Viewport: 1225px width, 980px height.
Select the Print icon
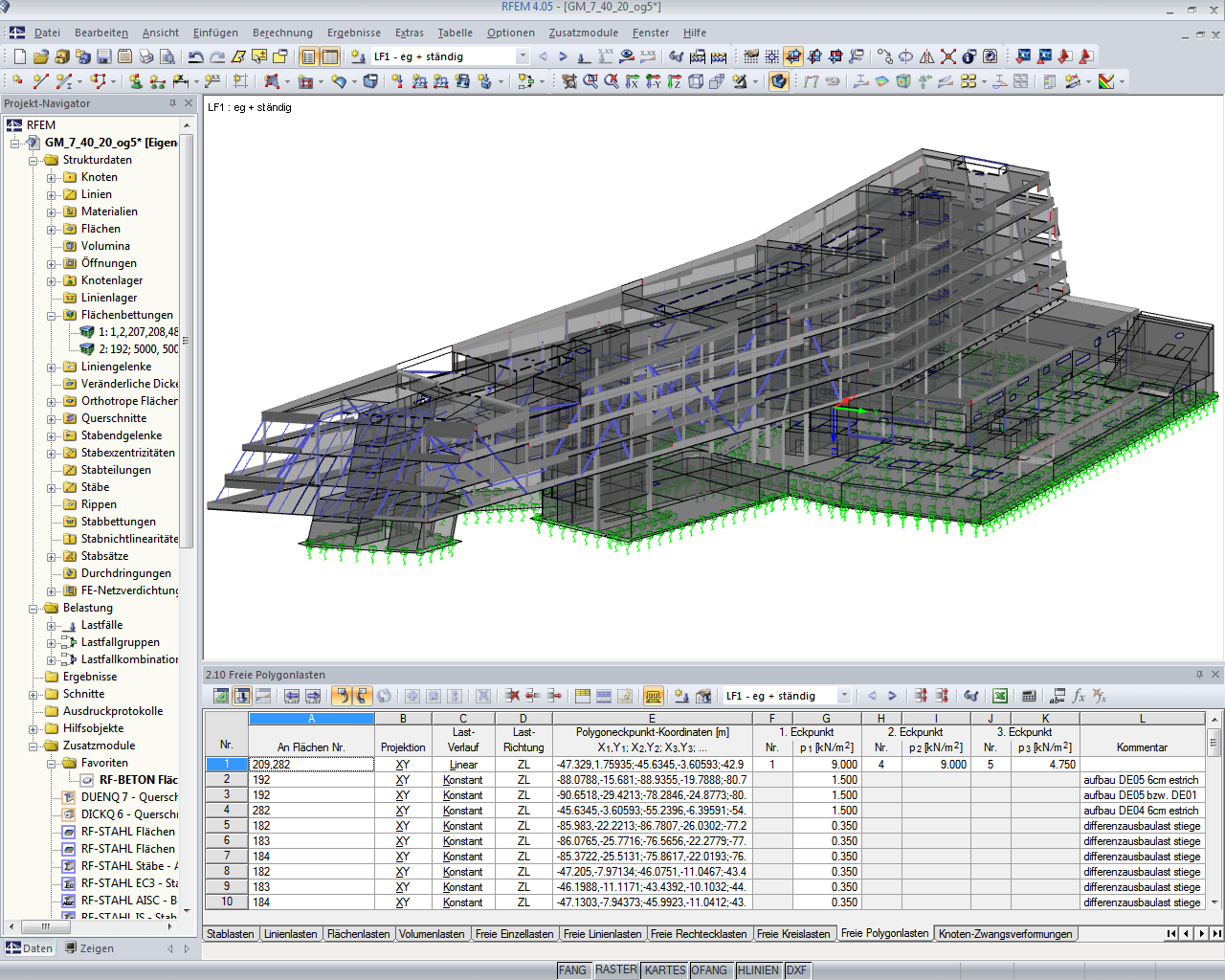(x=145, y=56)
